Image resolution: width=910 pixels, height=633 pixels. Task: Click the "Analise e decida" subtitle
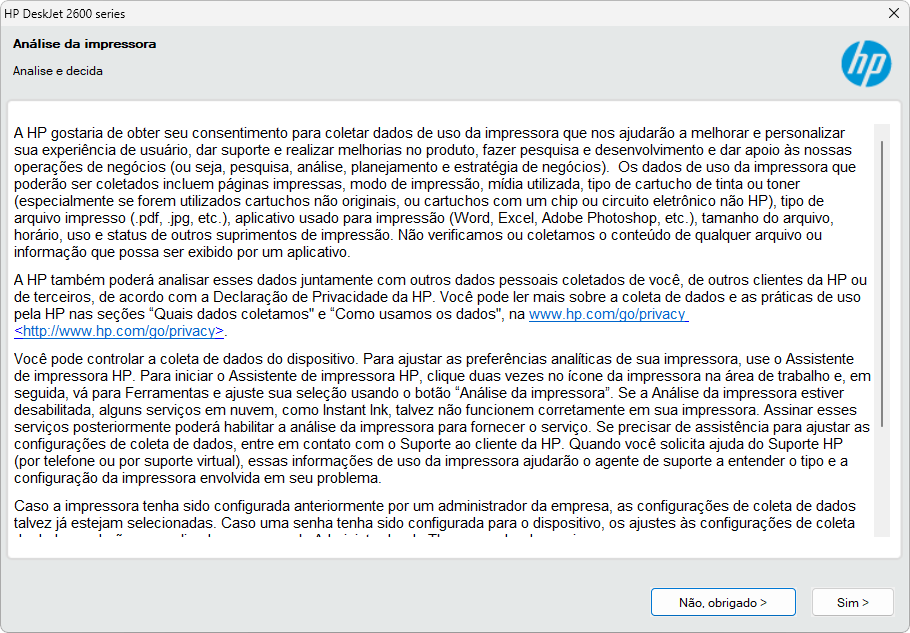pyautogui.click(x=57, y=71)
